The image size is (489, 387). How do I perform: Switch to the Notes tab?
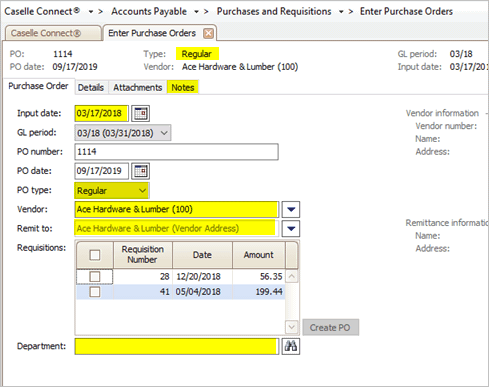183,88
